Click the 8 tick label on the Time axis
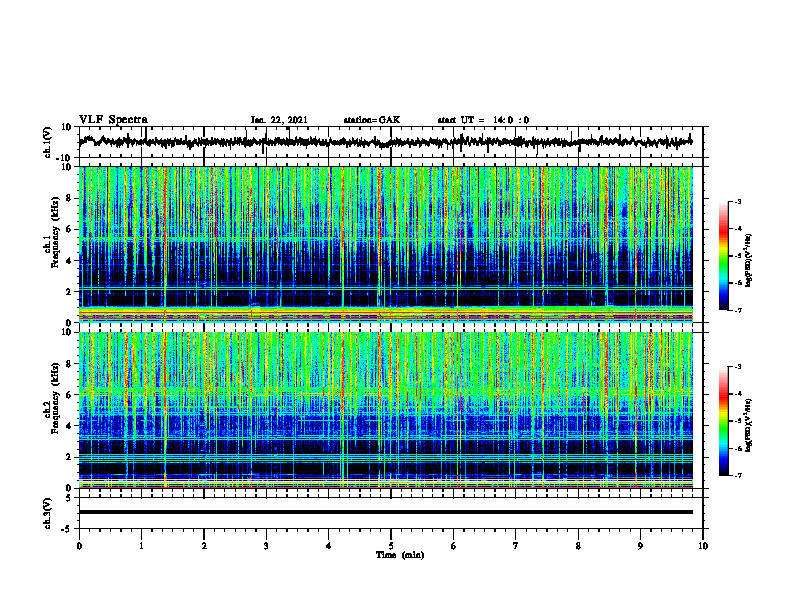This screenshot has width=792, height=612. coord(578,546)
